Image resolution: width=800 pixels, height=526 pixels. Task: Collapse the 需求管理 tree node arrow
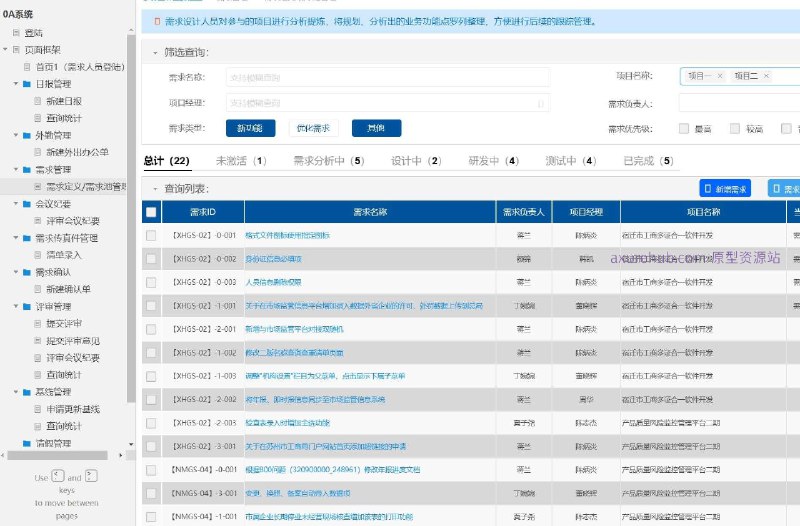coord(16,169)
